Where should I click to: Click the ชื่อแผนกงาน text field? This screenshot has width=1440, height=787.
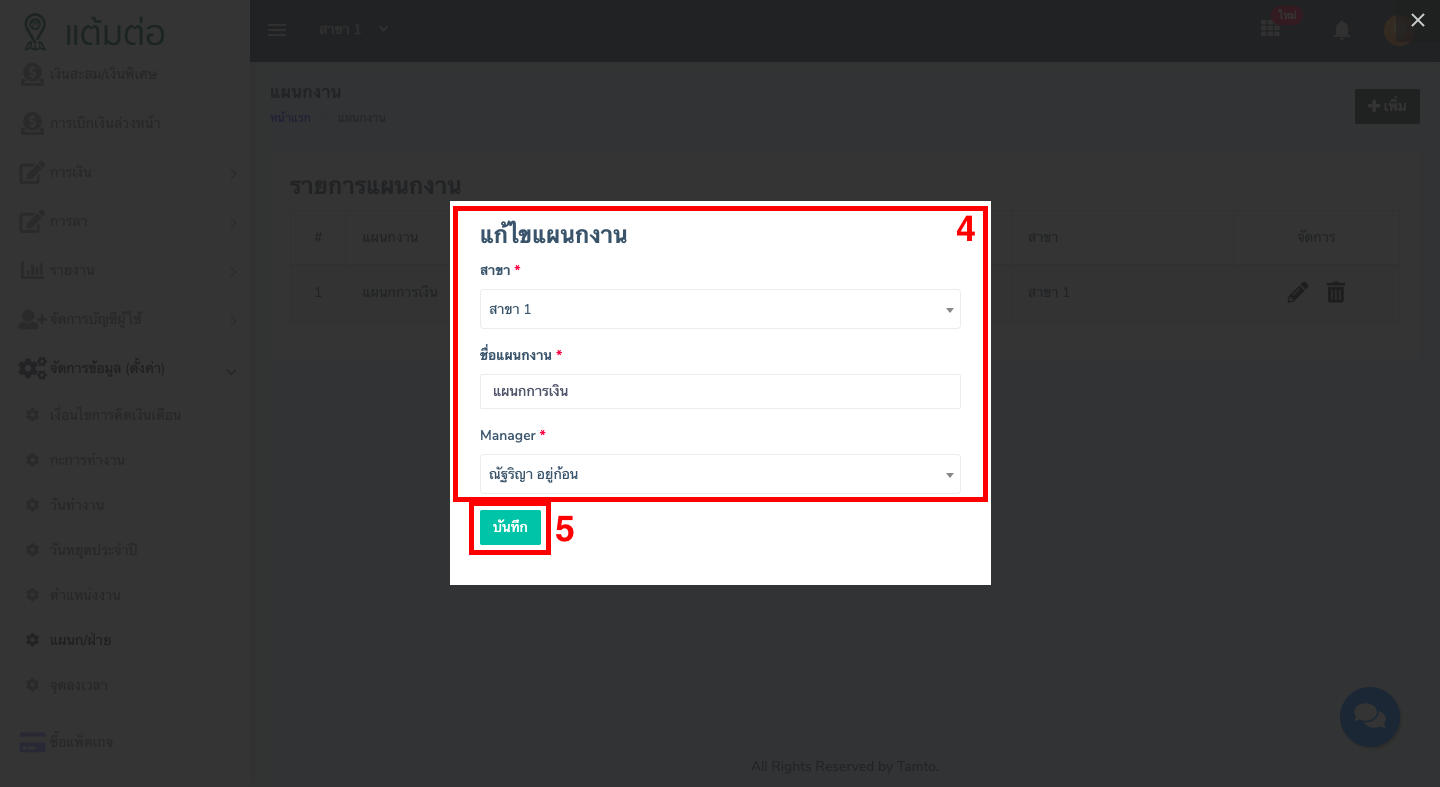pyautogui.click(x=720, y=391)
